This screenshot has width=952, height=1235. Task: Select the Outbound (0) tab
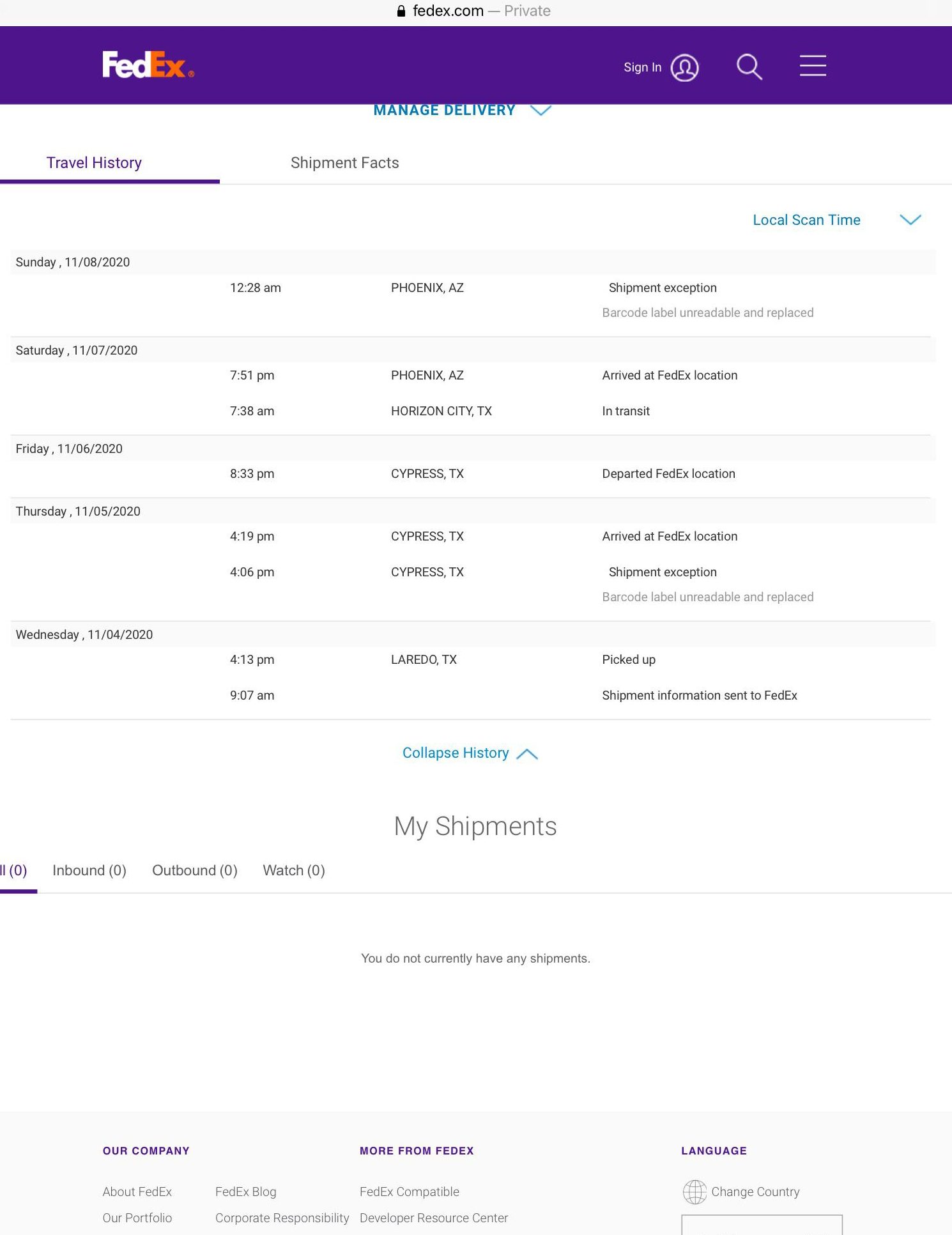click(195, 870)
